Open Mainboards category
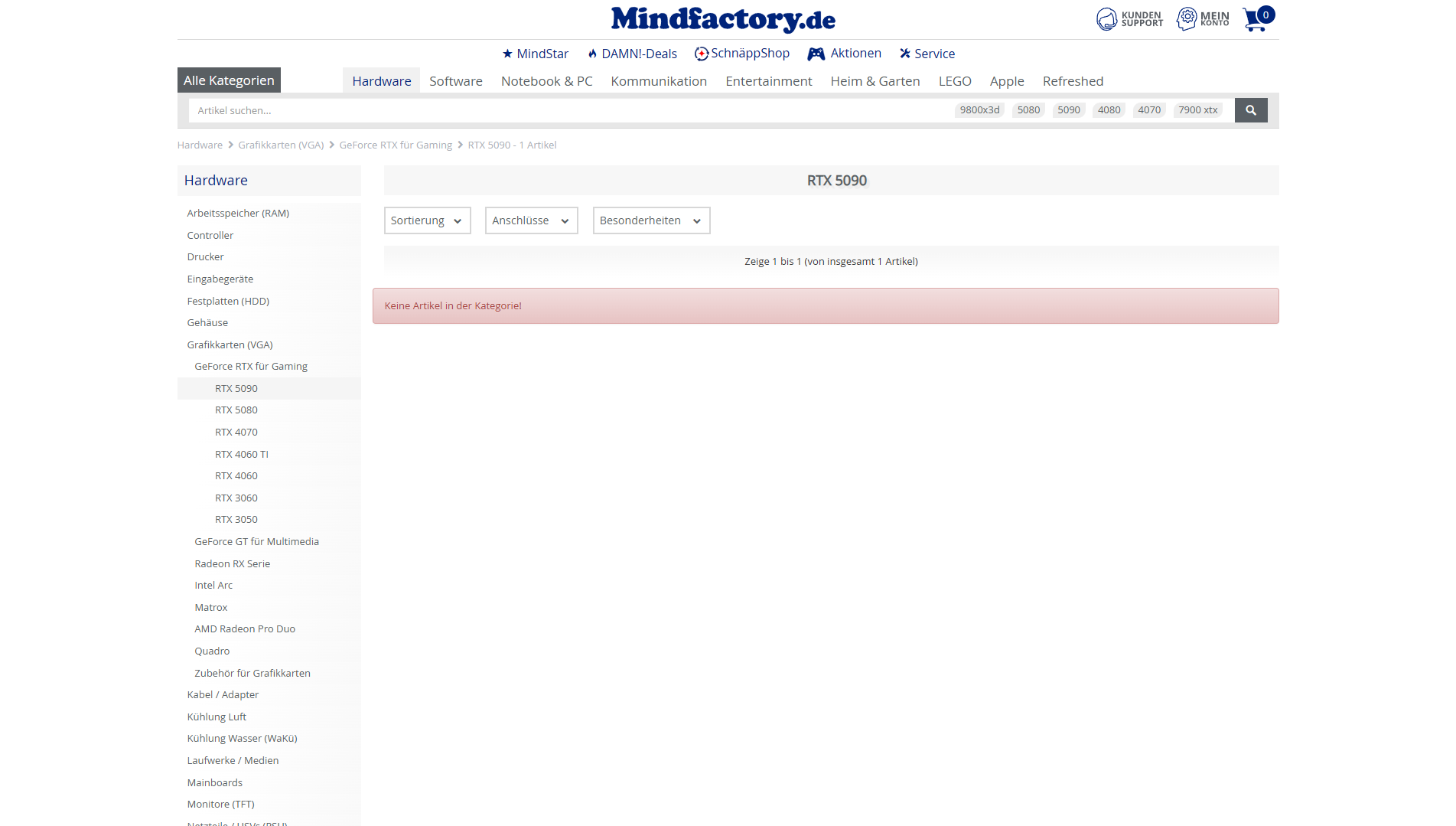The height and width of the screenshot is (826, 1456). pyautogui.click(x=214, y=783)
